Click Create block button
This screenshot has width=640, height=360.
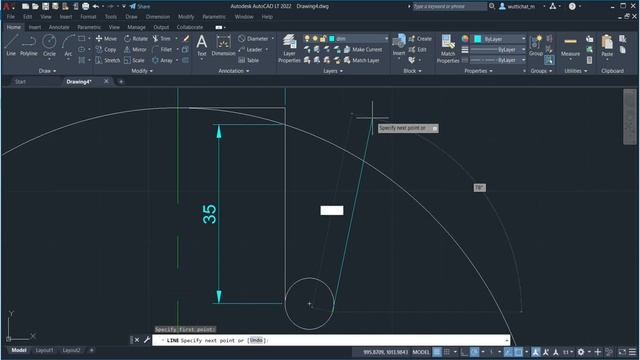tap(420, 39)
